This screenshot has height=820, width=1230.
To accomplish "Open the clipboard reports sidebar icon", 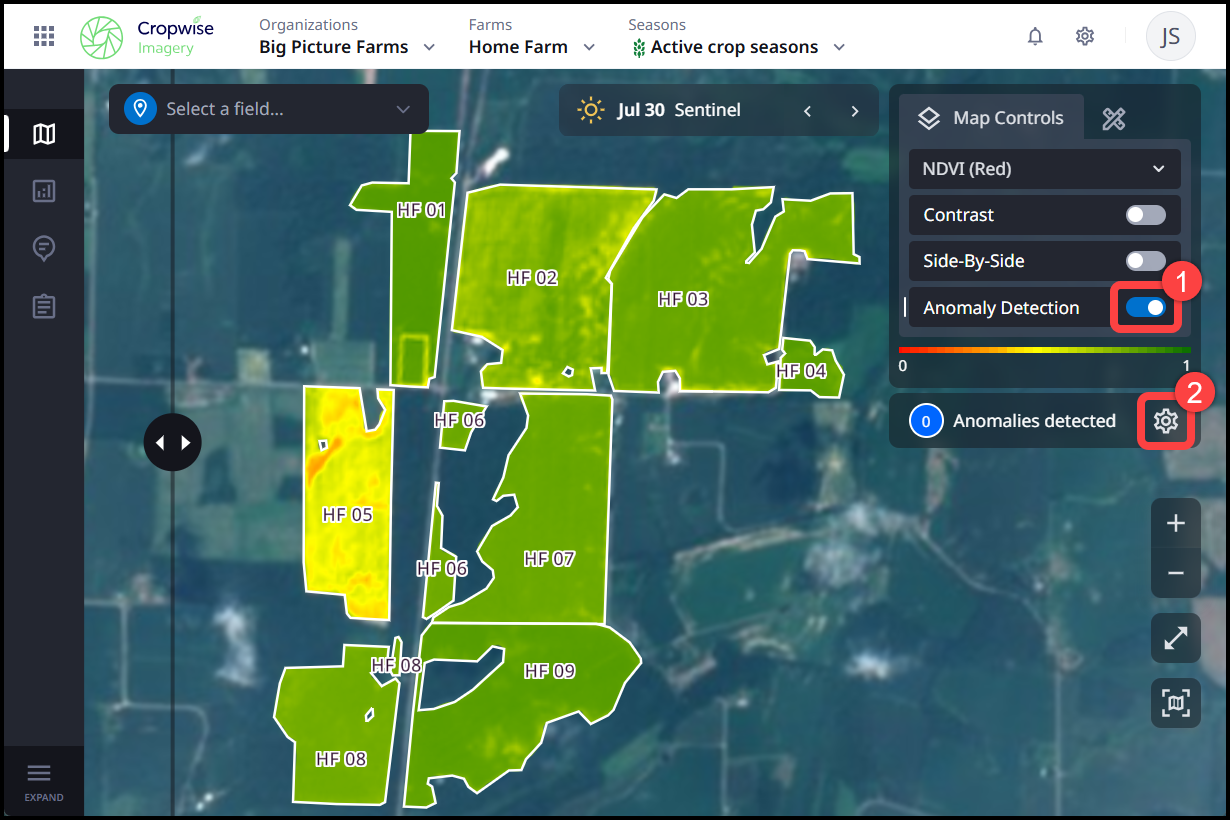I will coord(44,306).
